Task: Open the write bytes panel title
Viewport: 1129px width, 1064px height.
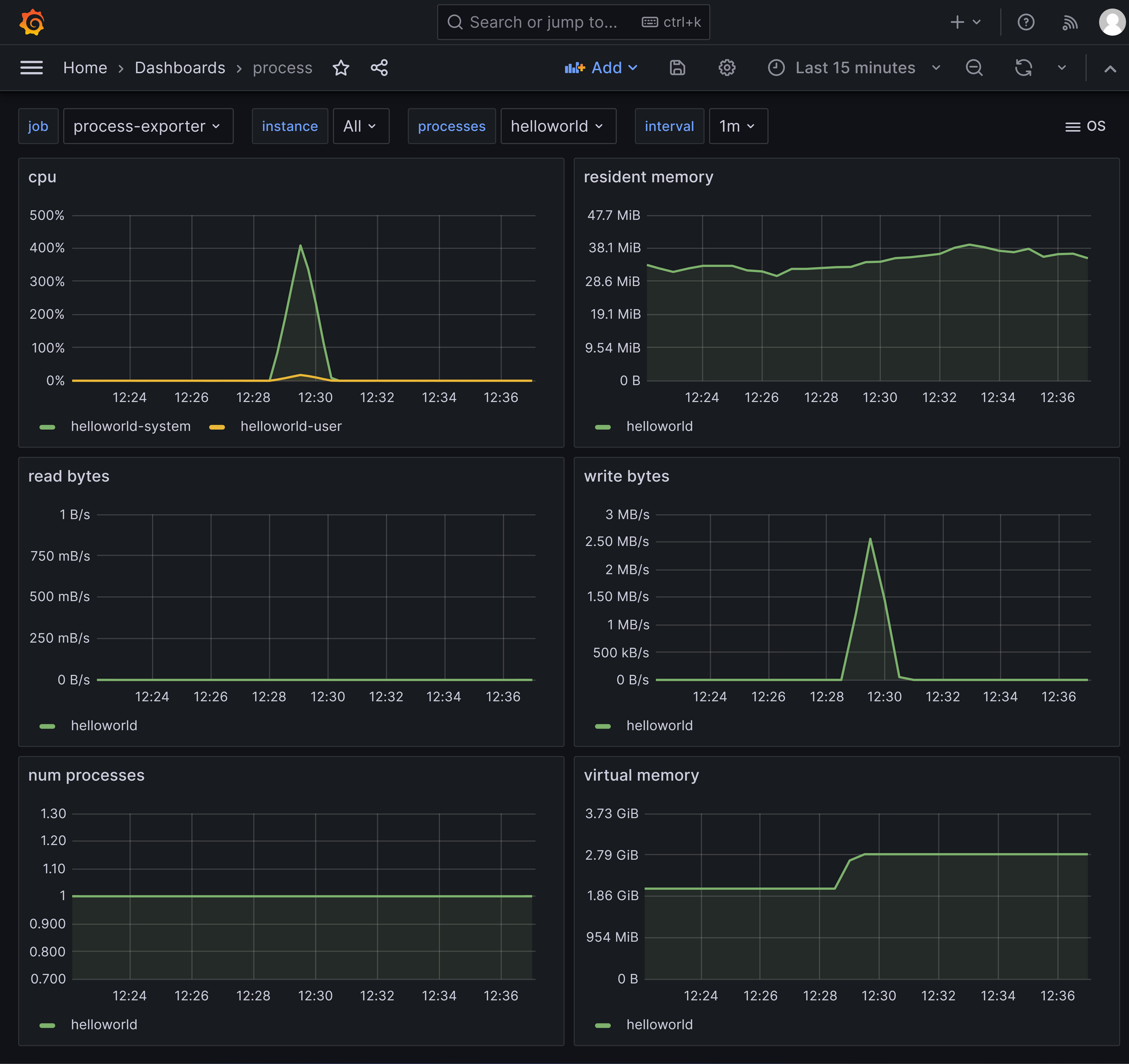Action: [x=626, y=476]
